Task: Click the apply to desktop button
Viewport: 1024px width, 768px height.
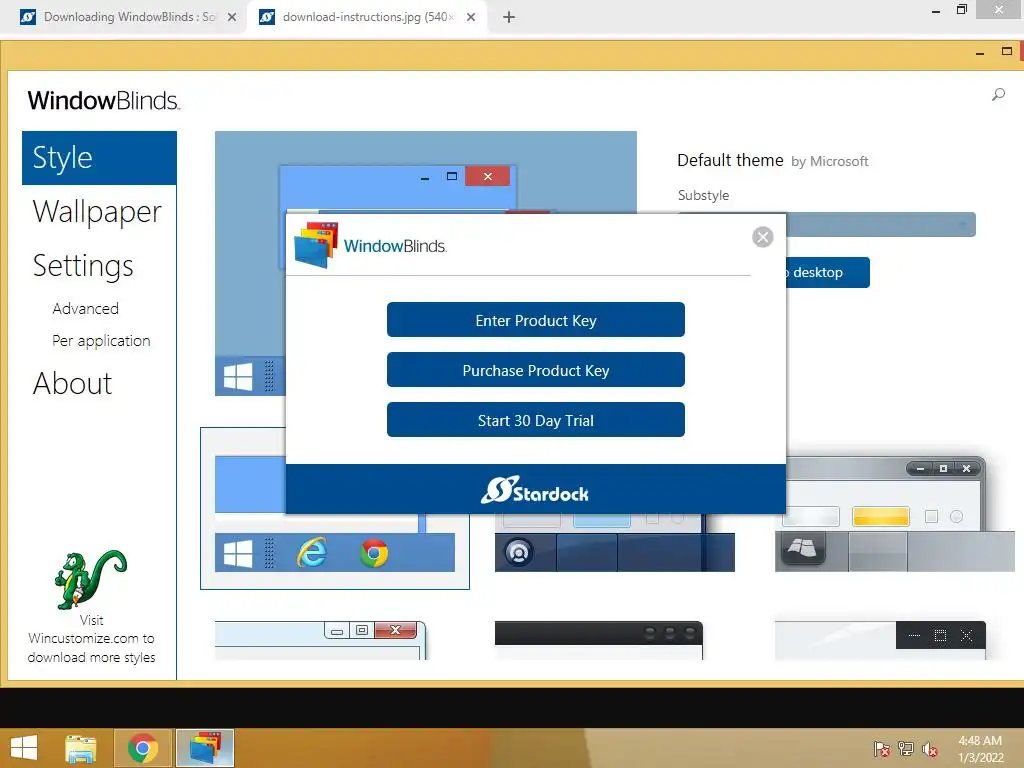Action: coord(827,272)
